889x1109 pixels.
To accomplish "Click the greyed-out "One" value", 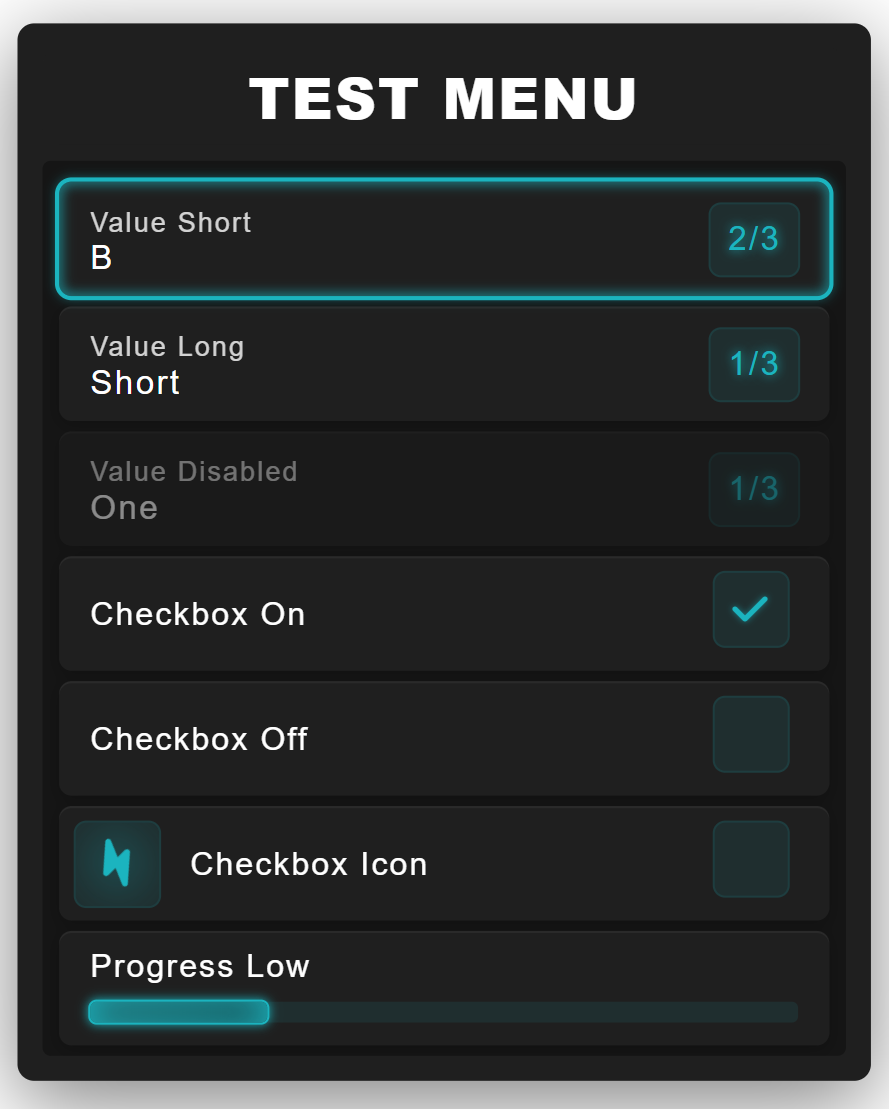I will coord(124,508).
